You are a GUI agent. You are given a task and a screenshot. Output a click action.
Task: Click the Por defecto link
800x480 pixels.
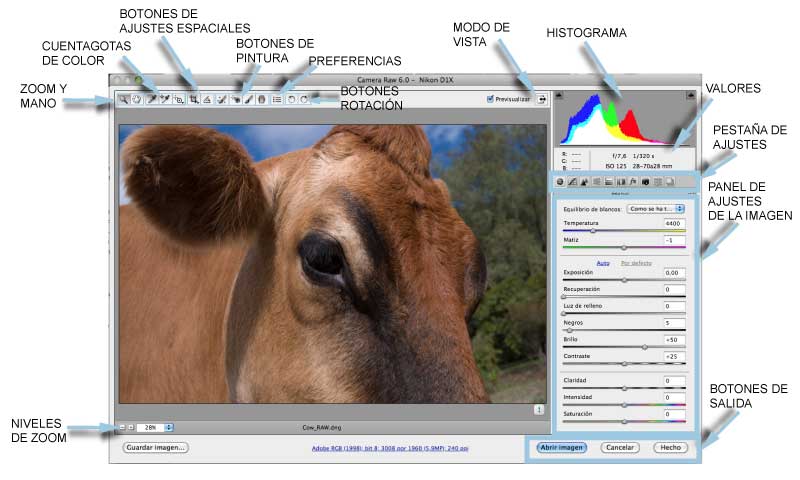pyautogui.click(x=636, y=263)
